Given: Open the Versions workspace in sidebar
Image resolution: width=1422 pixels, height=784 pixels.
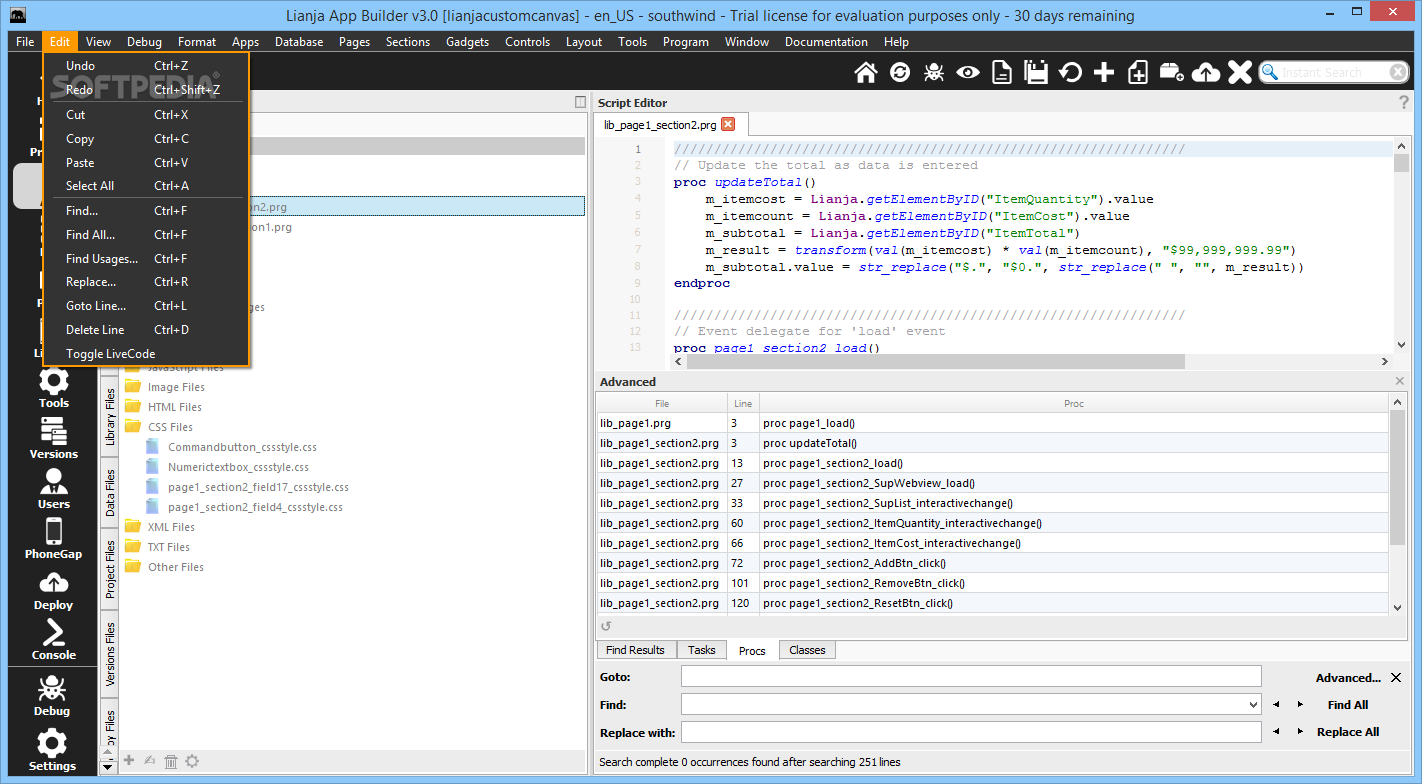Looking at the screenshot, I should click(x=53, y=438).
